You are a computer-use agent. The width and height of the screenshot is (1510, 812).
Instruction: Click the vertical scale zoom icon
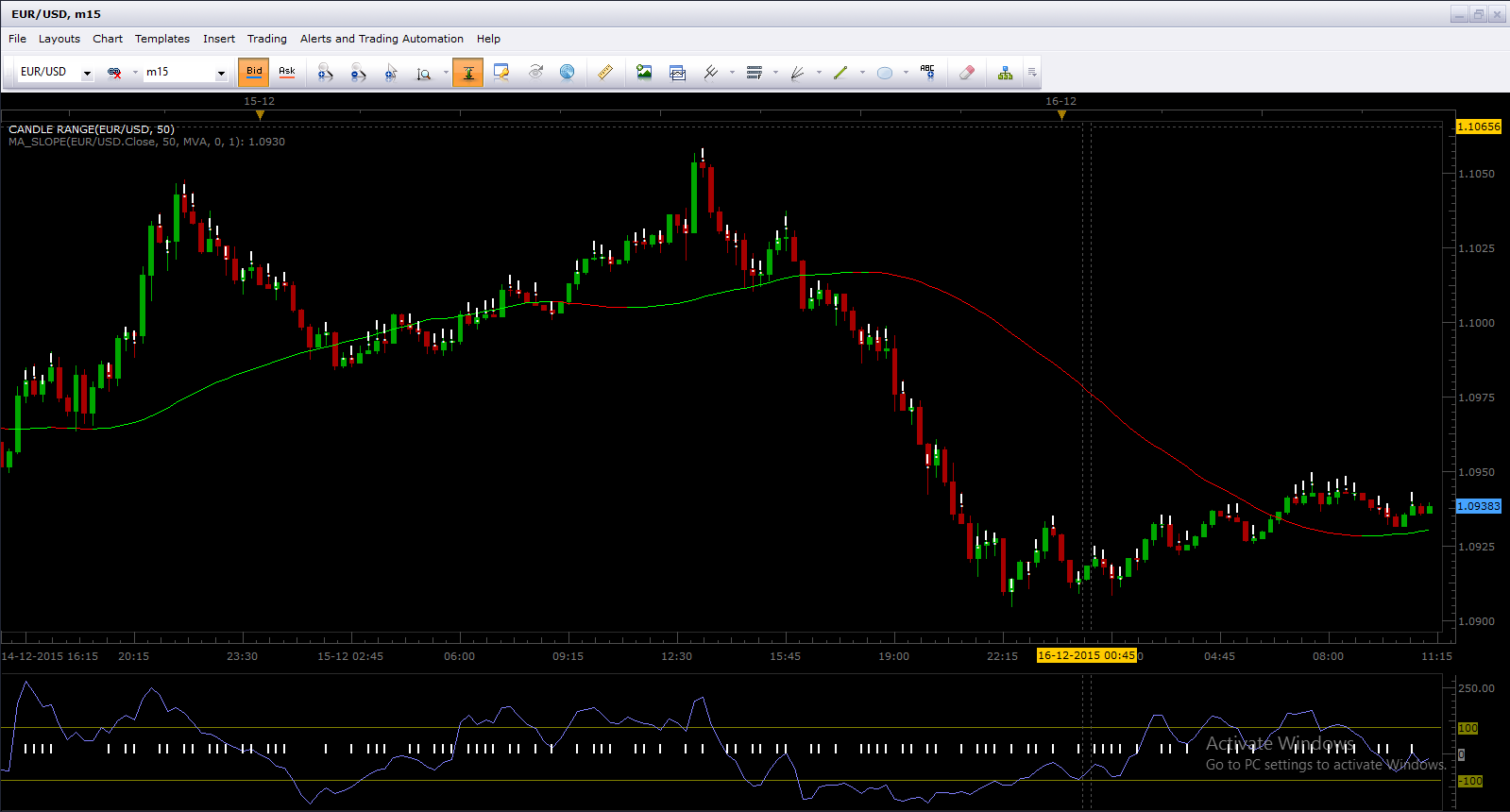pos(424,73)
